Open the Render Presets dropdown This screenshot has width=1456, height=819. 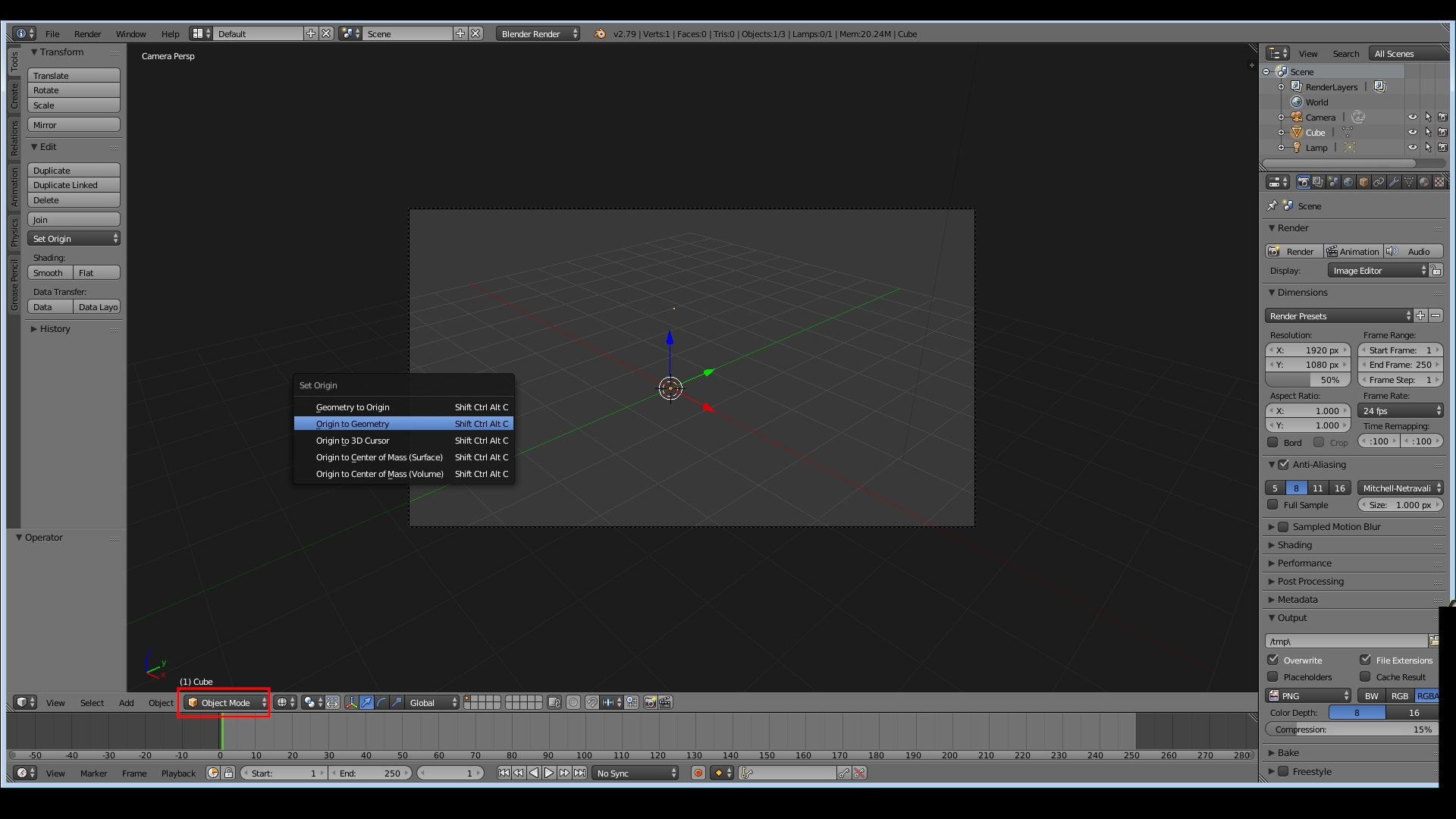point(1339,315)
